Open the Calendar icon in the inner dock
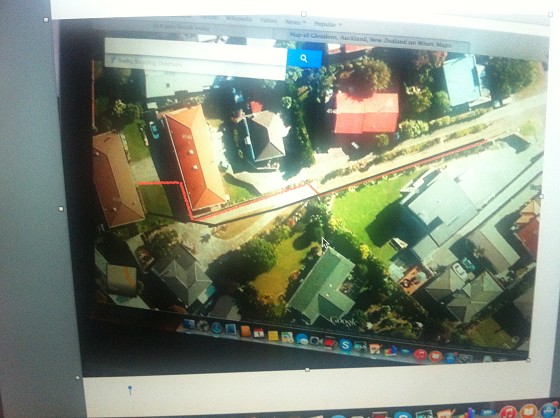This screenshot has width=560, height=418. point(259,333)
